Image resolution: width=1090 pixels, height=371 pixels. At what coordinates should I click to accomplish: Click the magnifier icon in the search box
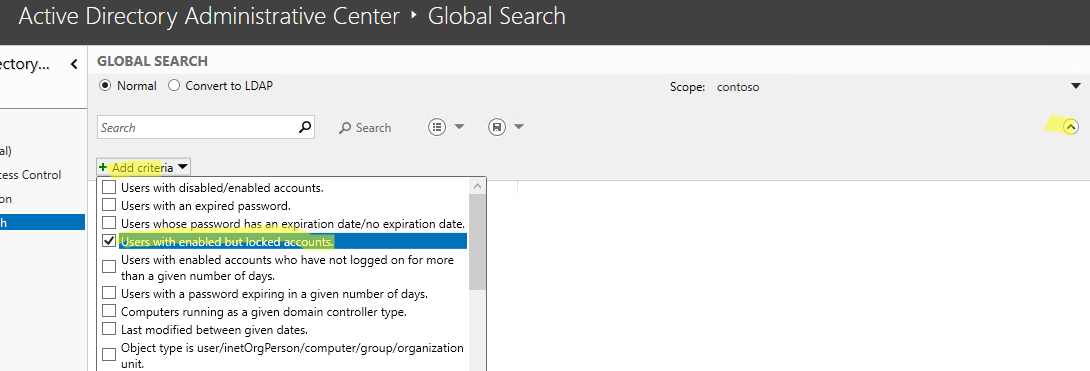(x=304, y=127)
